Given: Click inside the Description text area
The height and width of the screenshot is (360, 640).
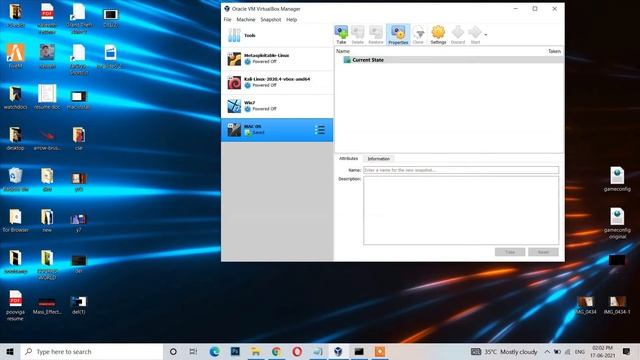Looking at the screenshot, I should (461, 211).
